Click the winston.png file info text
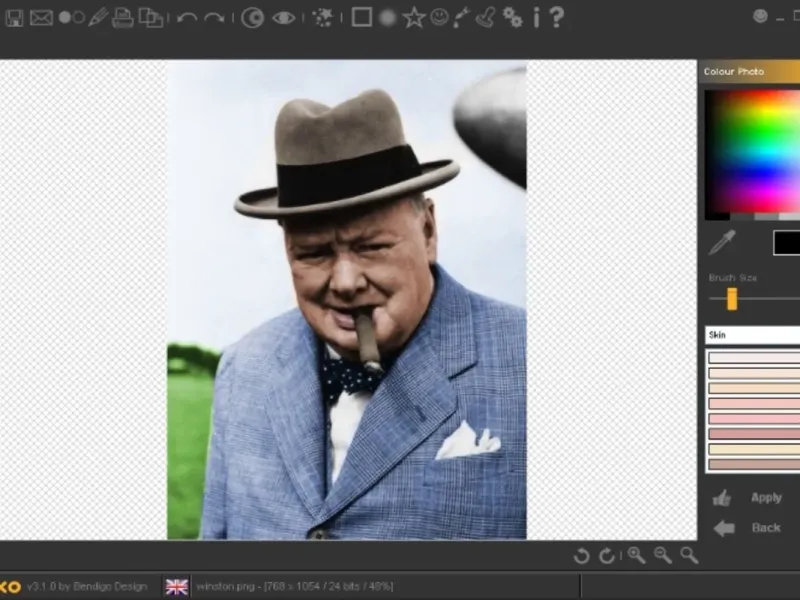Viewport: 800px width, 600px height. tap(294, 587)
